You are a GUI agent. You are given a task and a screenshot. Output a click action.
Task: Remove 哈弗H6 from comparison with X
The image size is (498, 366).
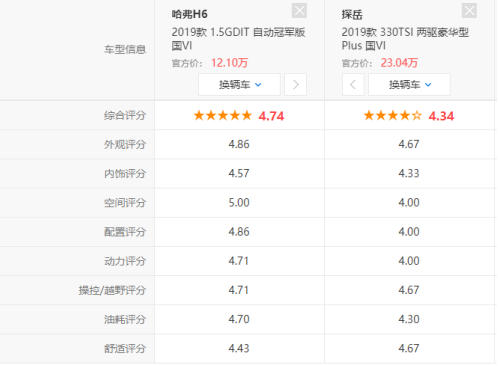tap(299, 11)
